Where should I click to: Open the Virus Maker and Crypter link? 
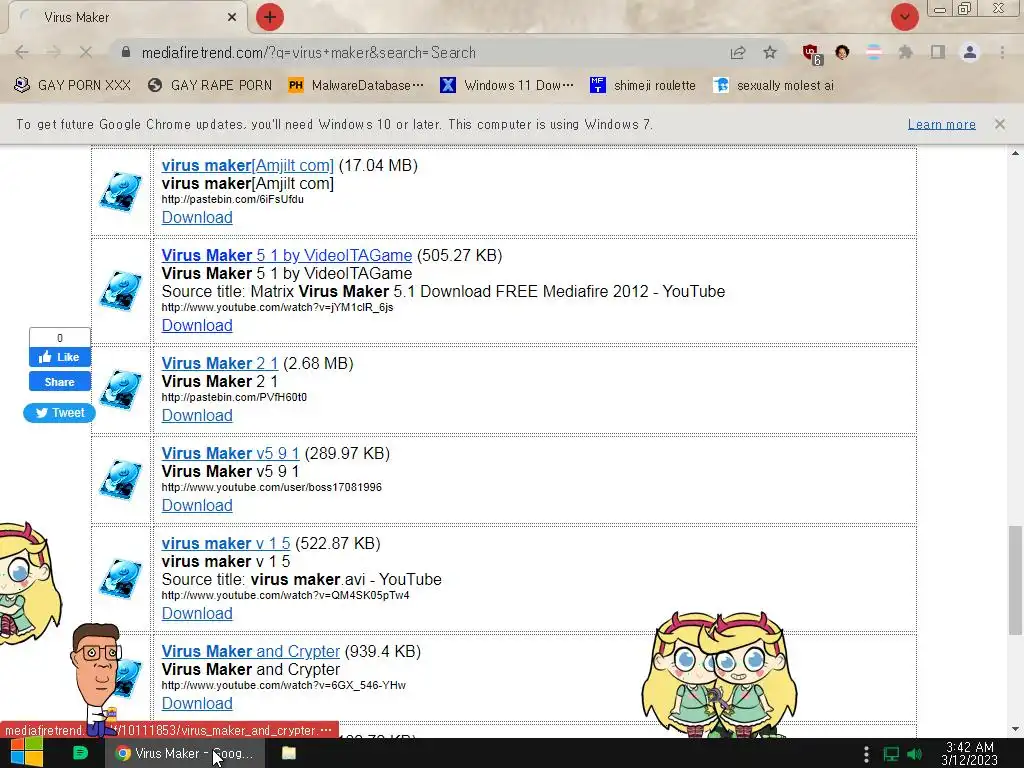pyautogui.click(x=251, y=651)
